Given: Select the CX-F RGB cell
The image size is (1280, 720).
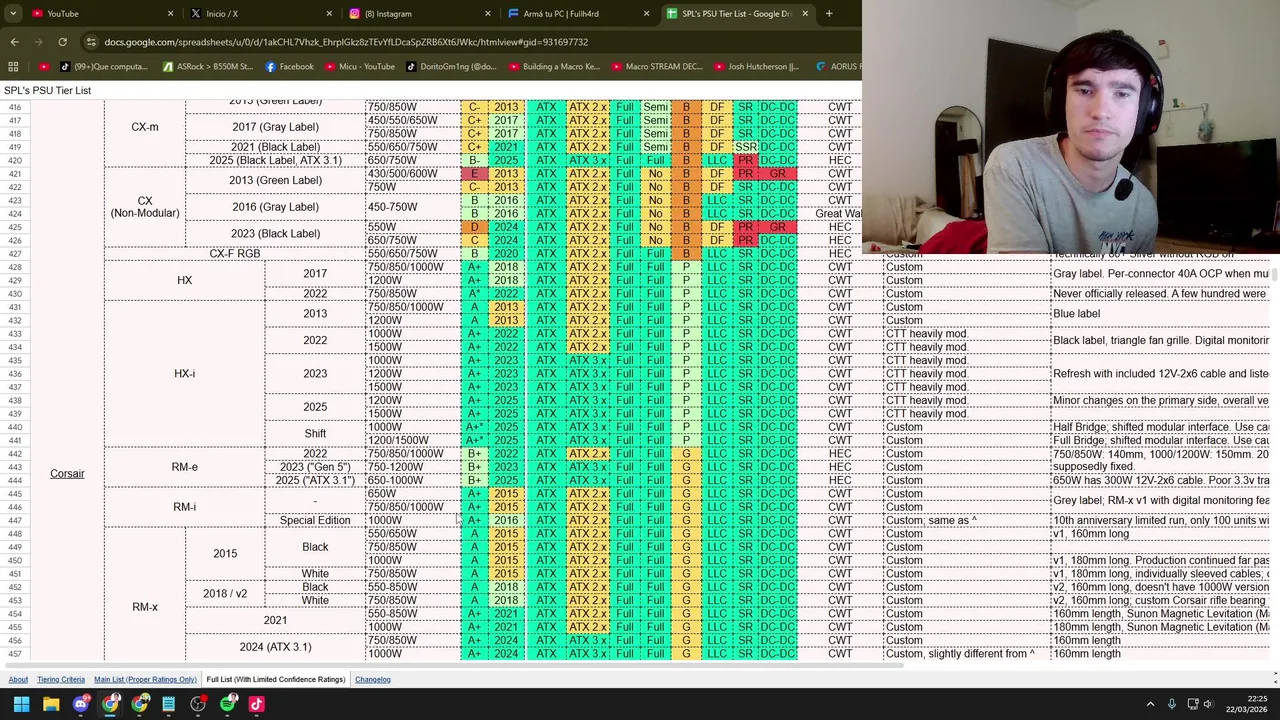Looking at the screenshot, I should [235, 254].
